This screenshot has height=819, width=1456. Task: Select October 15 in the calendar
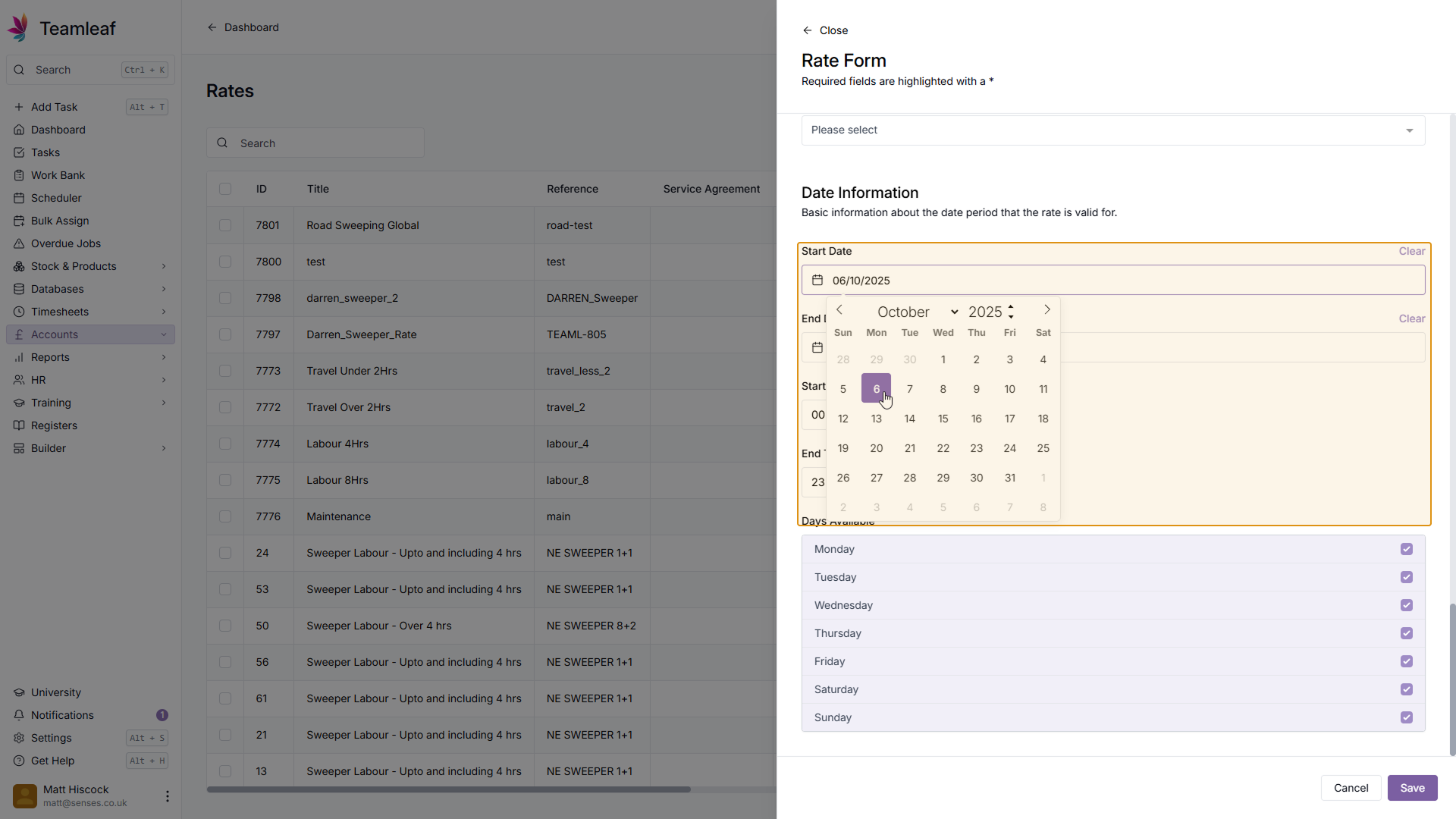point(943,419)
